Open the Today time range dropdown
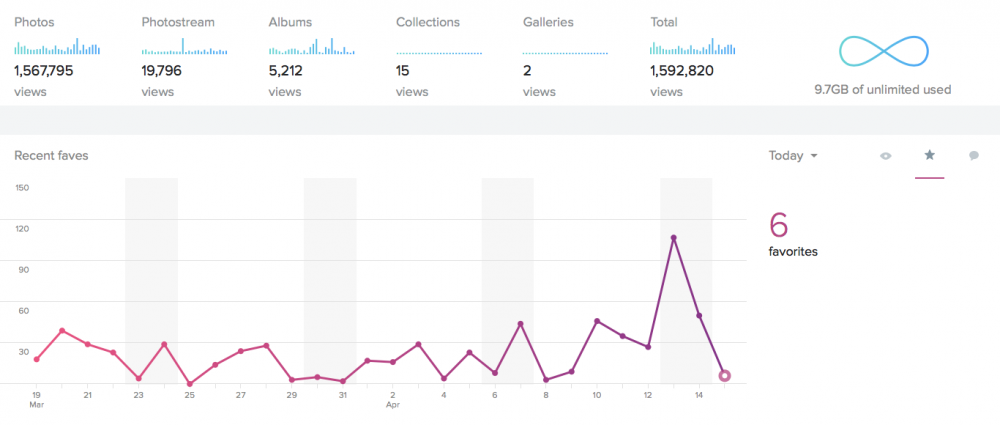 [x=793, y=156]
